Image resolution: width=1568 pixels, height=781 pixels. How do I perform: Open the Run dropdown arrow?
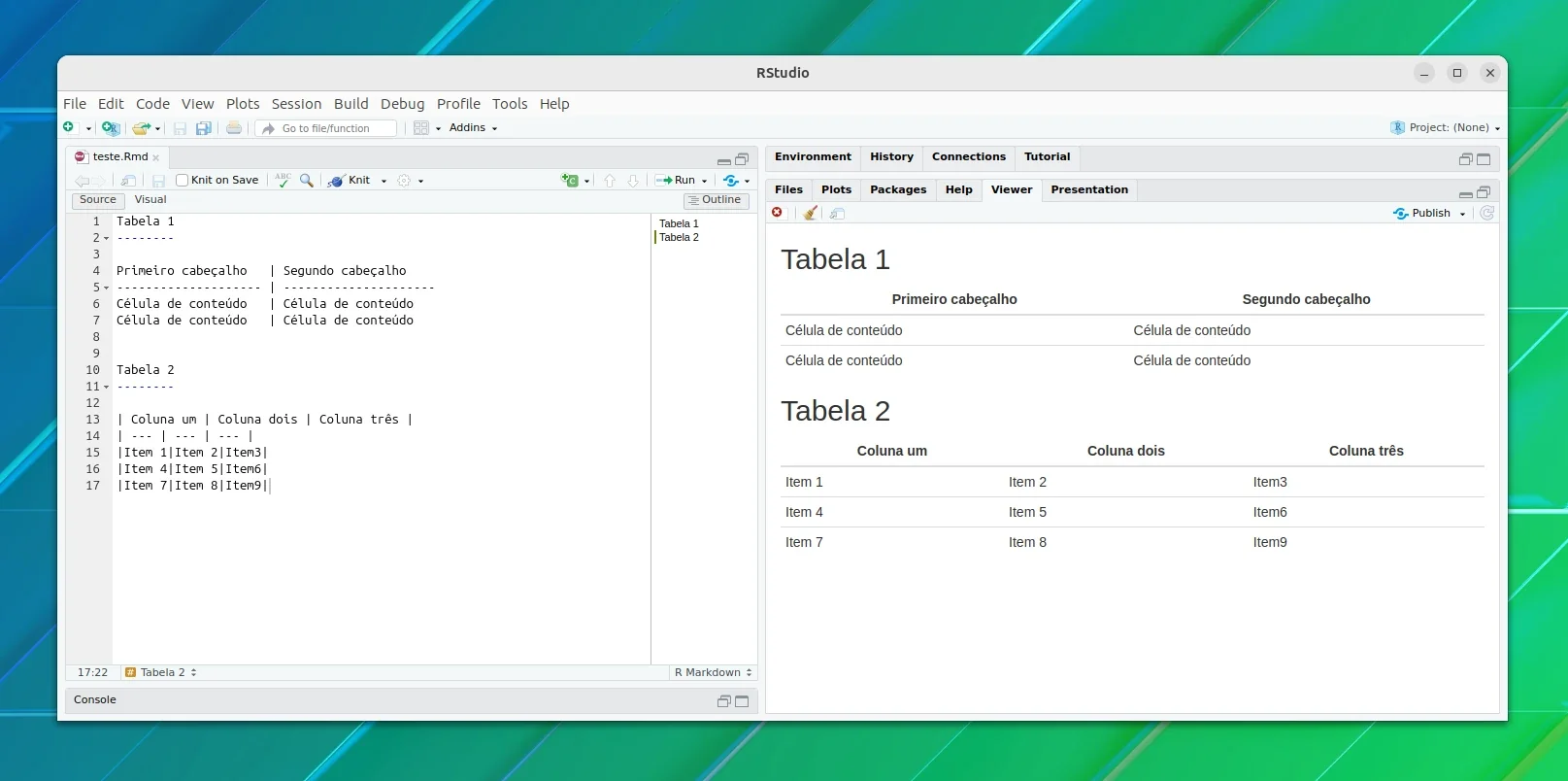(704, 181)
